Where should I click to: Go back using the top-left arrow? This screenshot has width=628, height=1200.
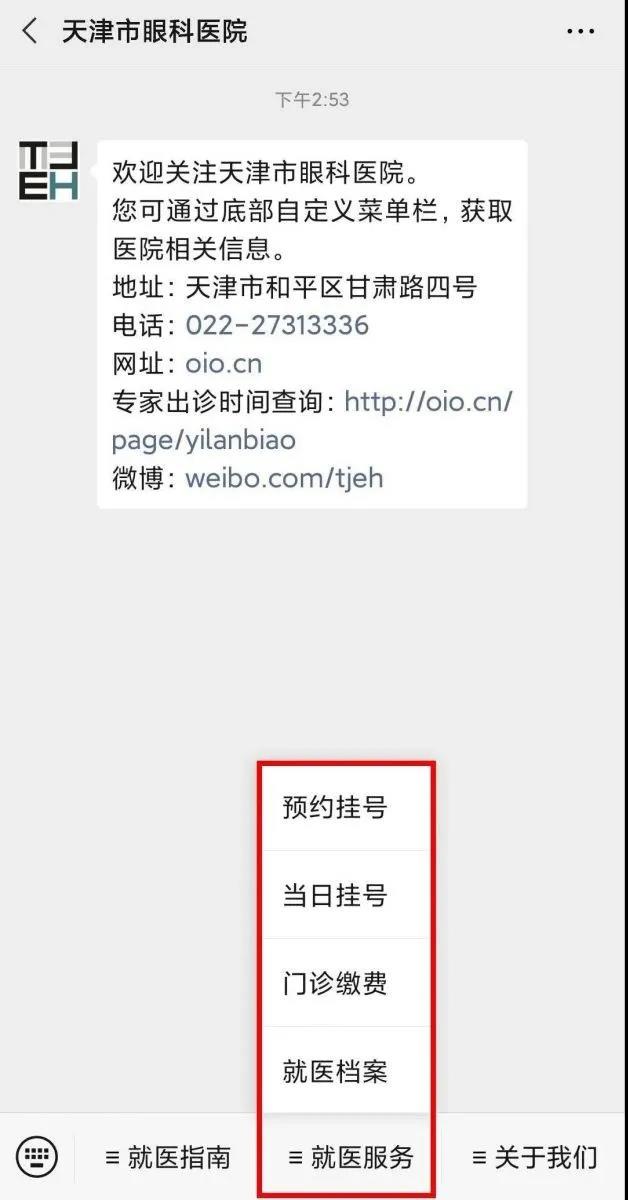tap(30, 32)
